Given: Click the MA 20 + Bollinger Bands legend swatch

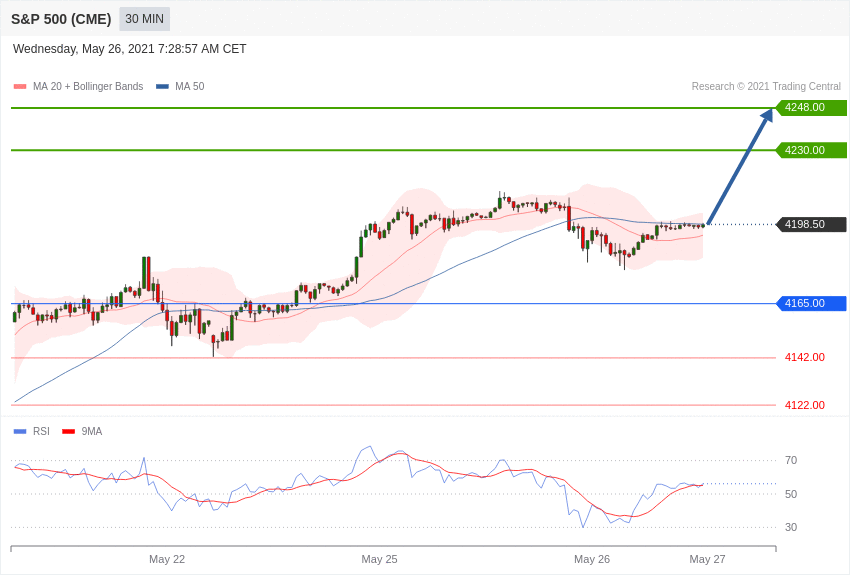Looking at the screenshot, I should [x=20, y=87].
